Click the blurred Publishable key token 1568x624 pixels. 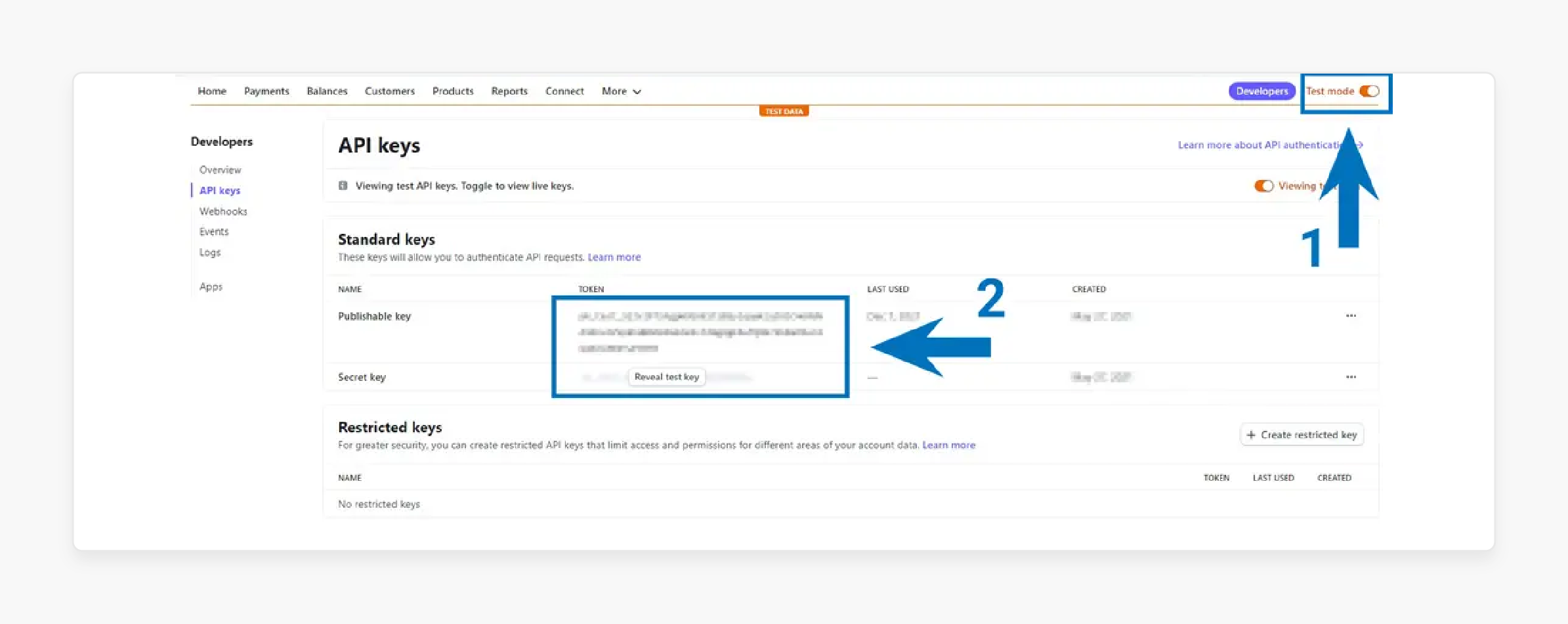pos(700,332)
